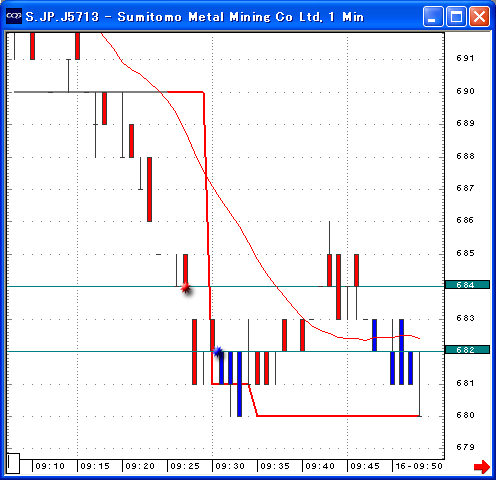496x480 pixels.
Task: Click the blue star marker at 682
Action: click(218, 352)
